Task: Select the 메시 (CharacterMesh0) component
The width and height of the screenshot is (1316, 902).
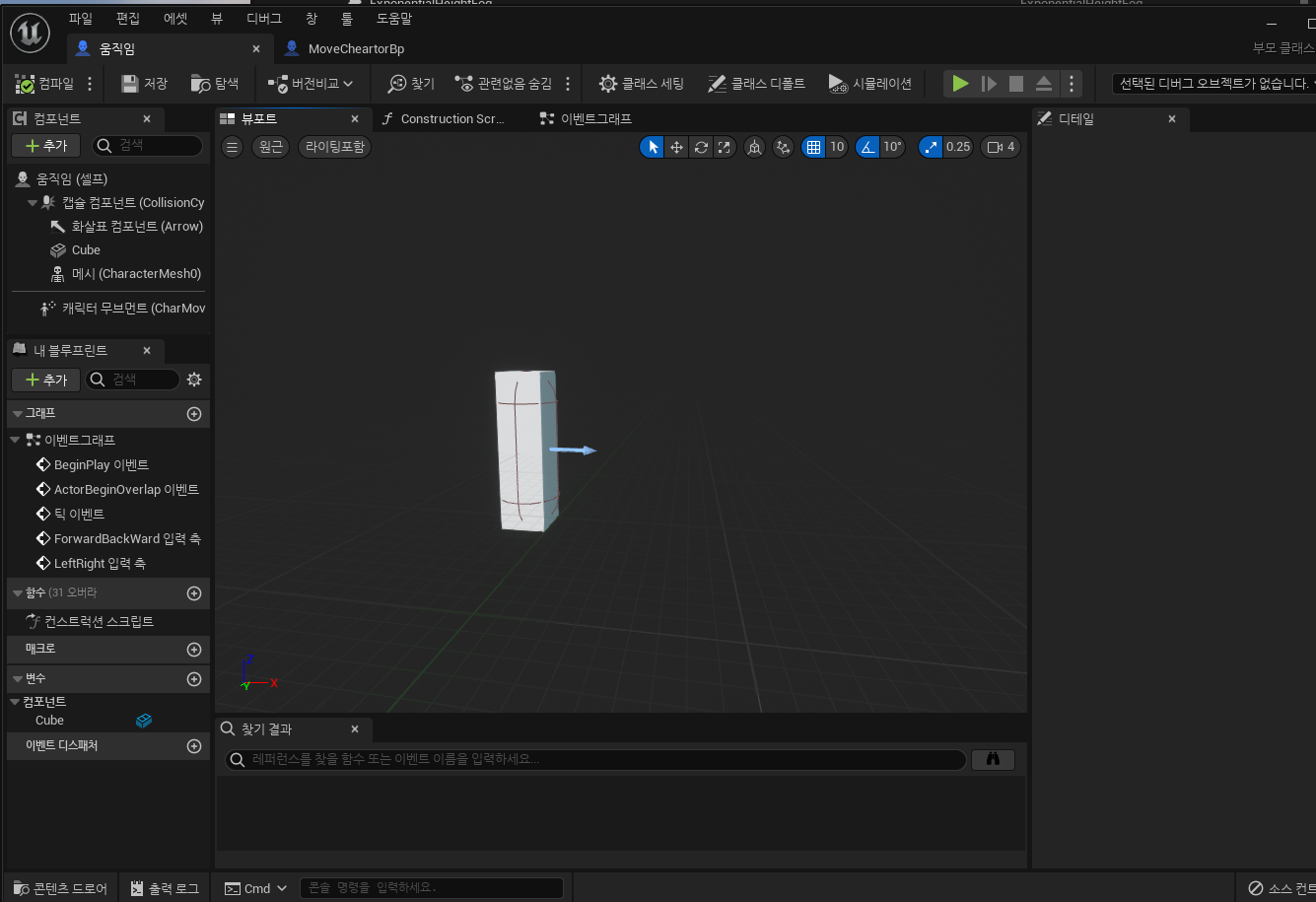Action: (x=125, y=273)
